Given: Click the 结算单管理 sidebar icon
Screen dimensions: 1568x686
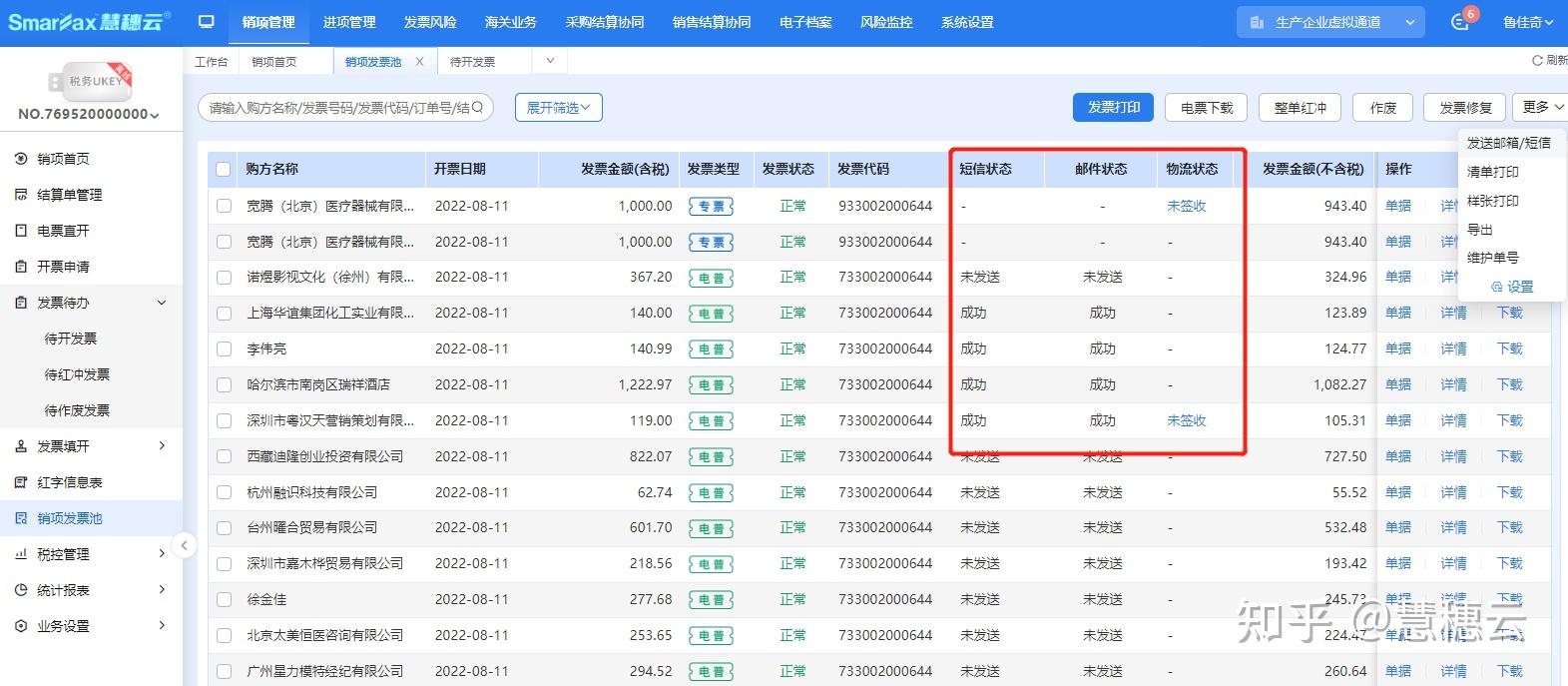Looking at the screenshot, I should 21,195.
